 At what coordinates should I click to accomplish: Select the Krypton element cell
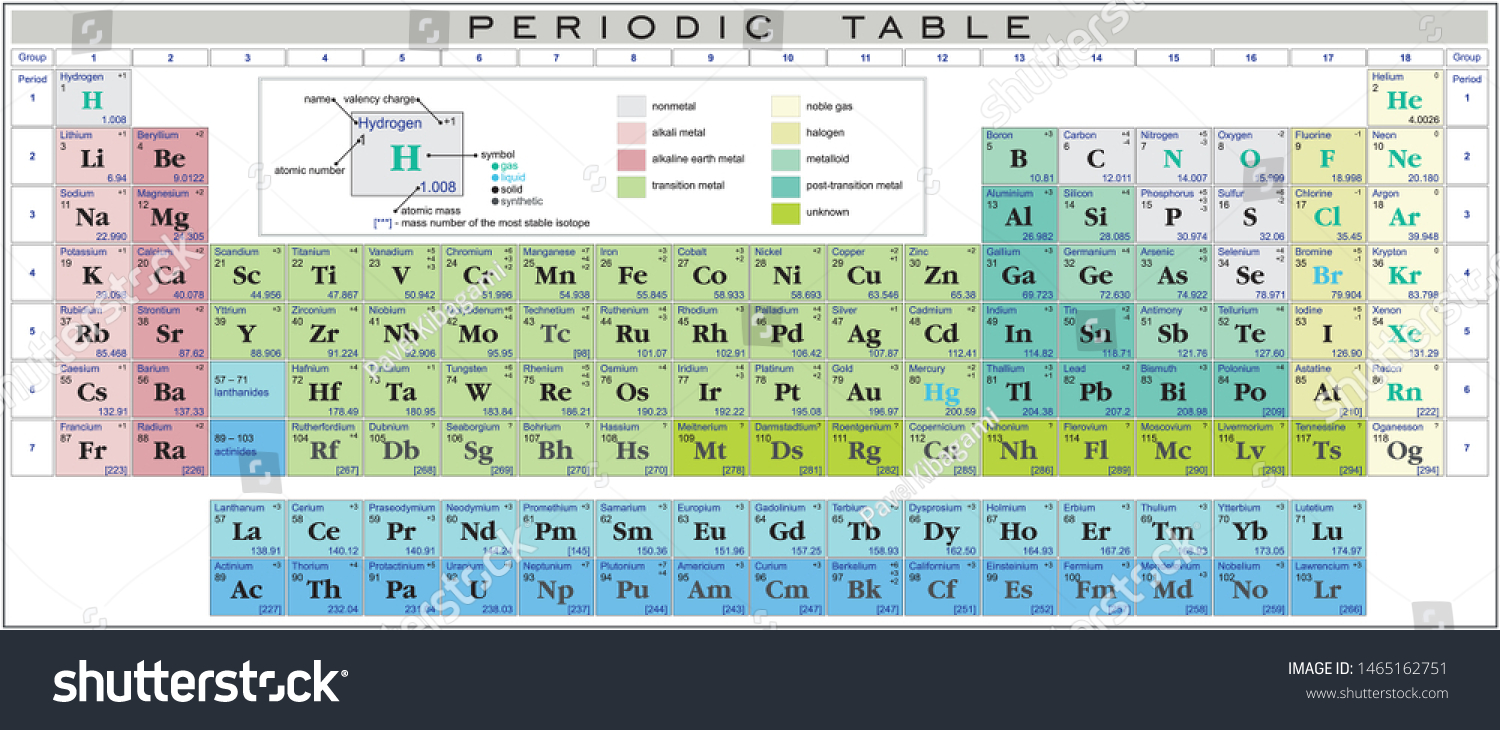(1405, 273)
